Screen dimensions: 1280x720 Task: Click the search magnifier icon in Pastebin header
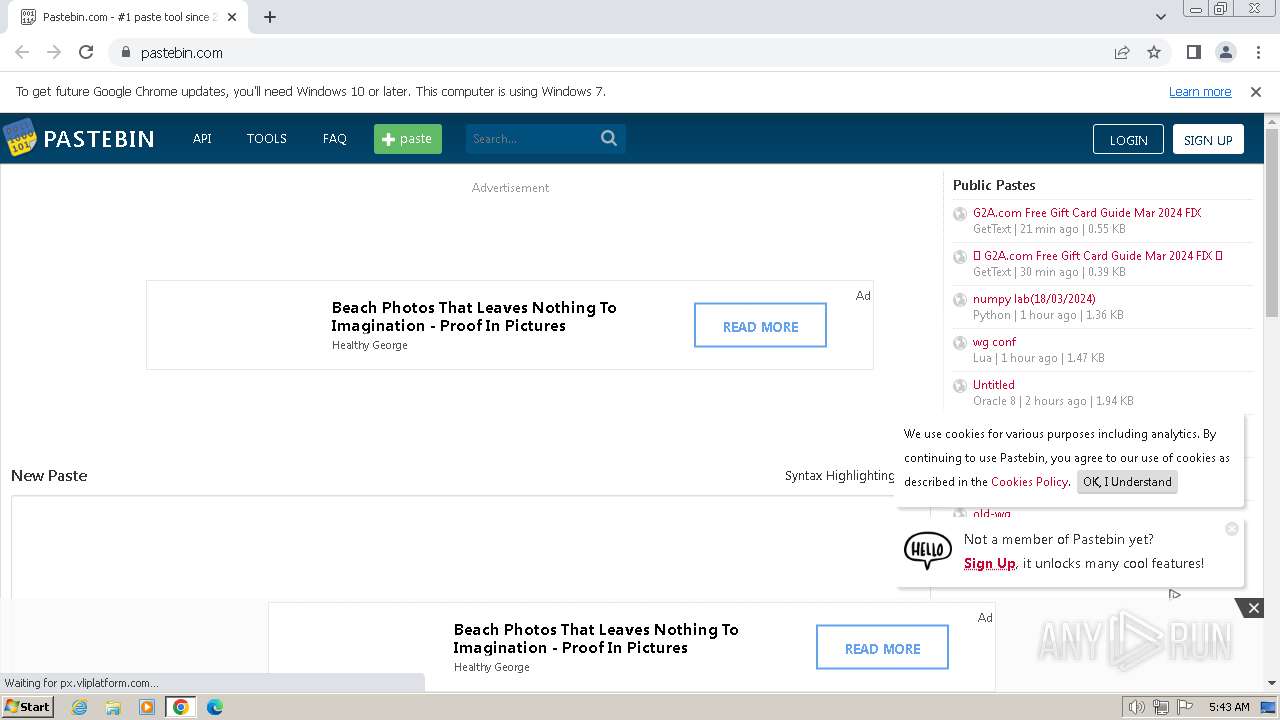609,138
